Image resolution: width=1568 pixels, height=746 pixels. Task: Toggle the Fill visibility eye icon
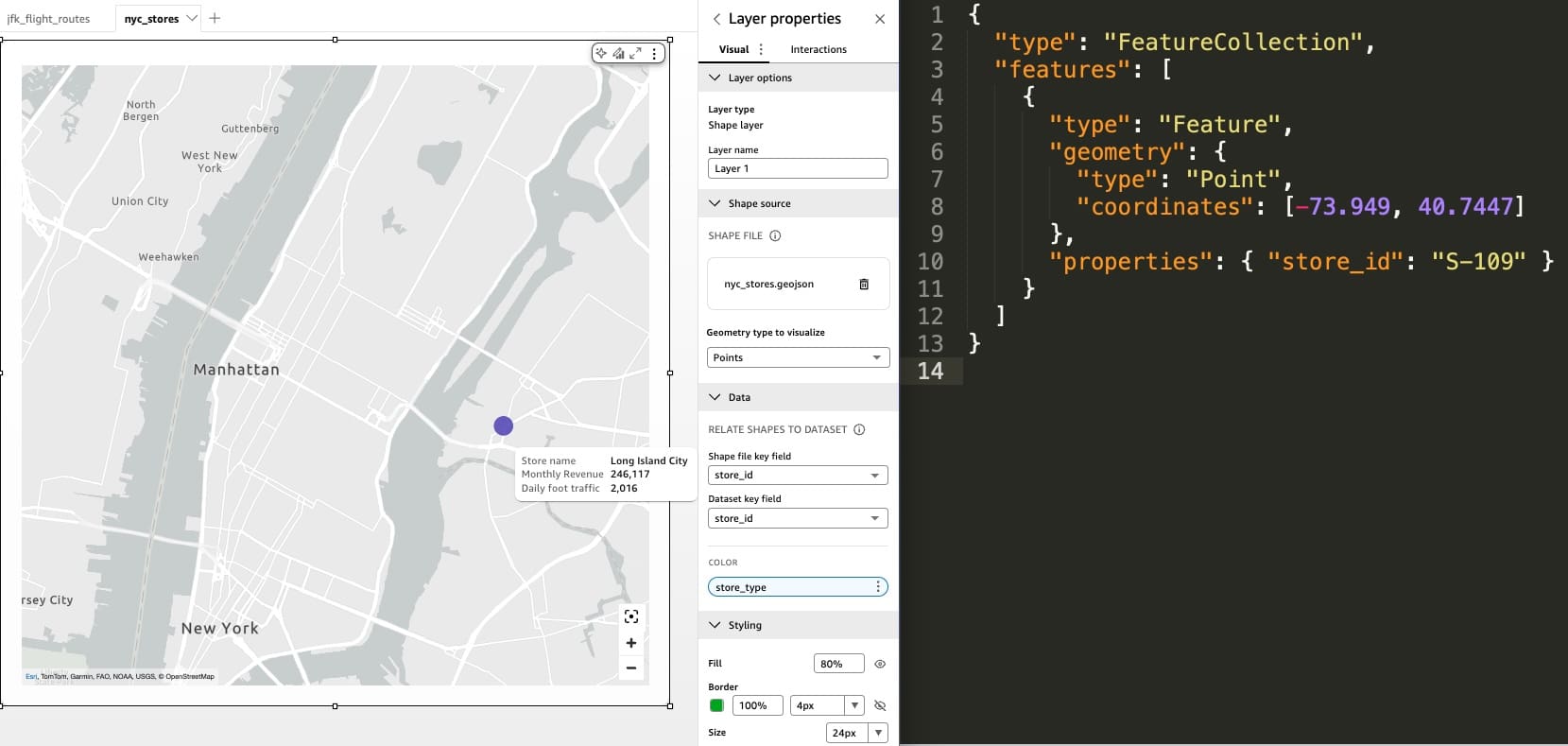pos(880,664)
